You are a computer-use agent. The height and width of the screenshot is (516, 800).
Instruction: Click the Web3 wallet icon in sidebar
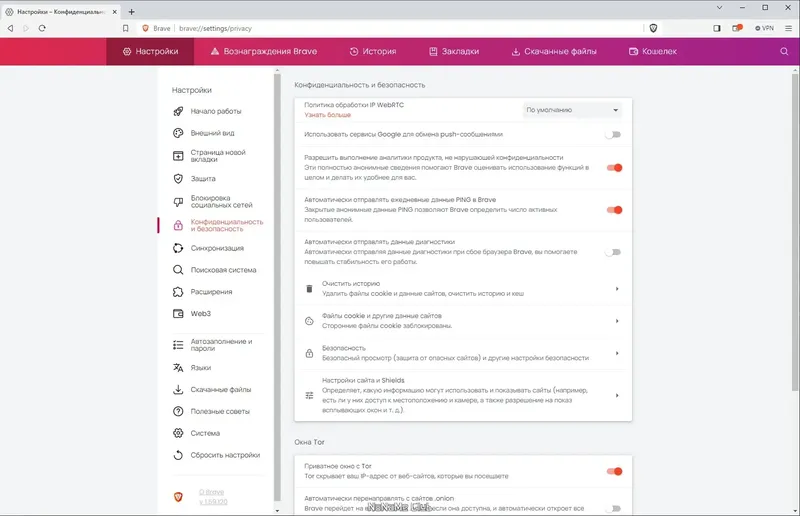(178, 313)
